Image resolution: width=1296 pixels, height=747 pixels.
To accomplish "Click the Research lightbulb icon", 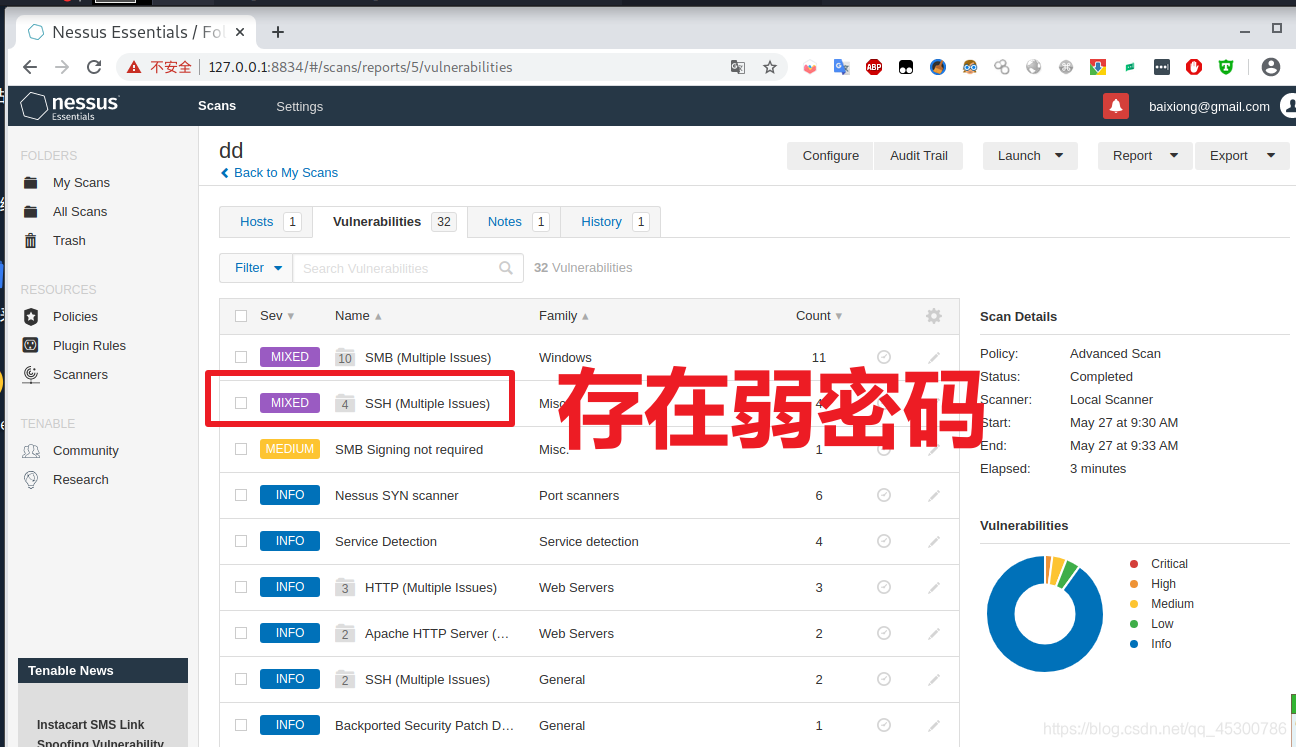I will [31, 480].
